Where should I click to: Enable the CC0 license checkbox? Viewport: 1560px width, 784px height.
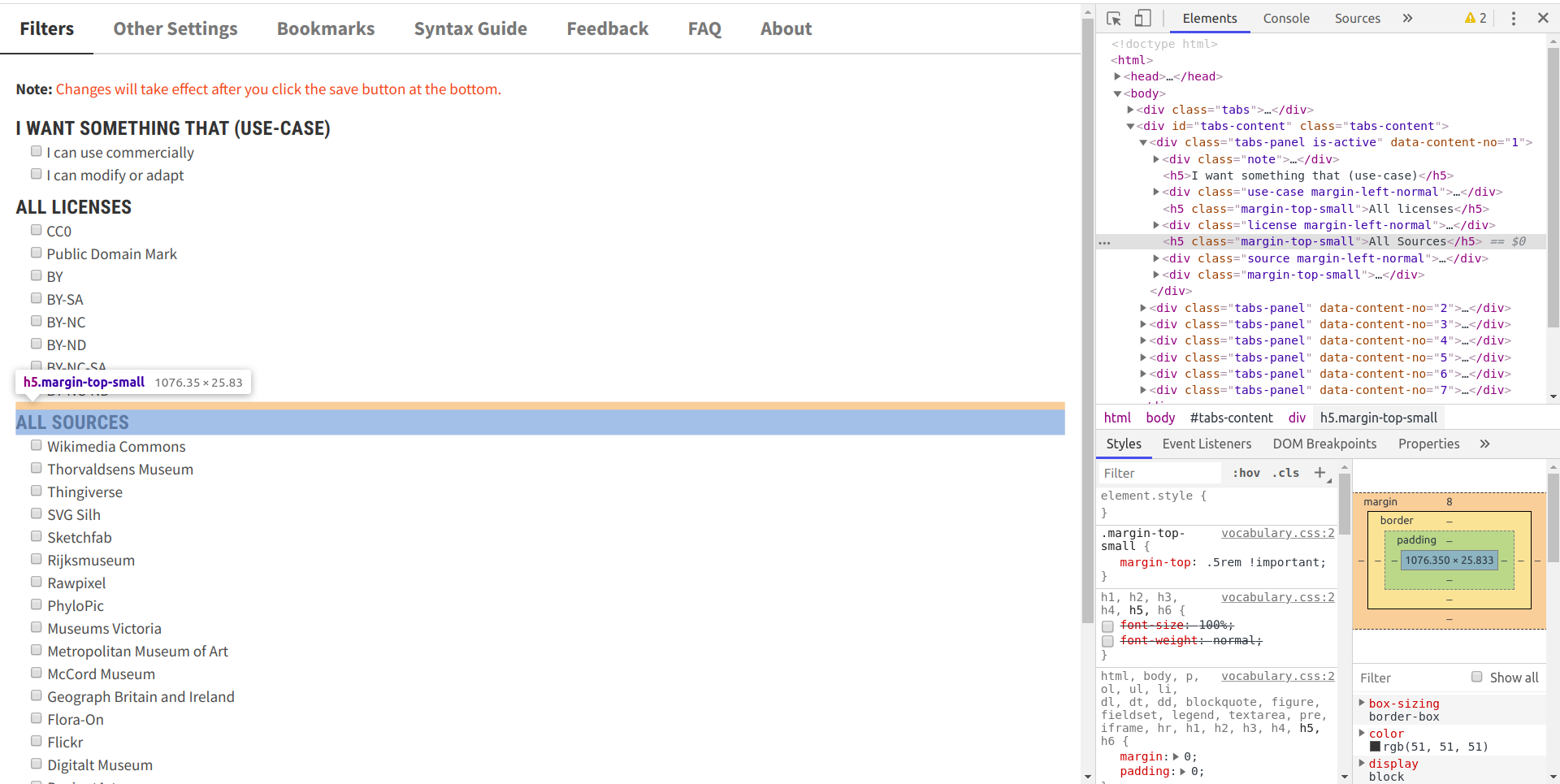36,229
